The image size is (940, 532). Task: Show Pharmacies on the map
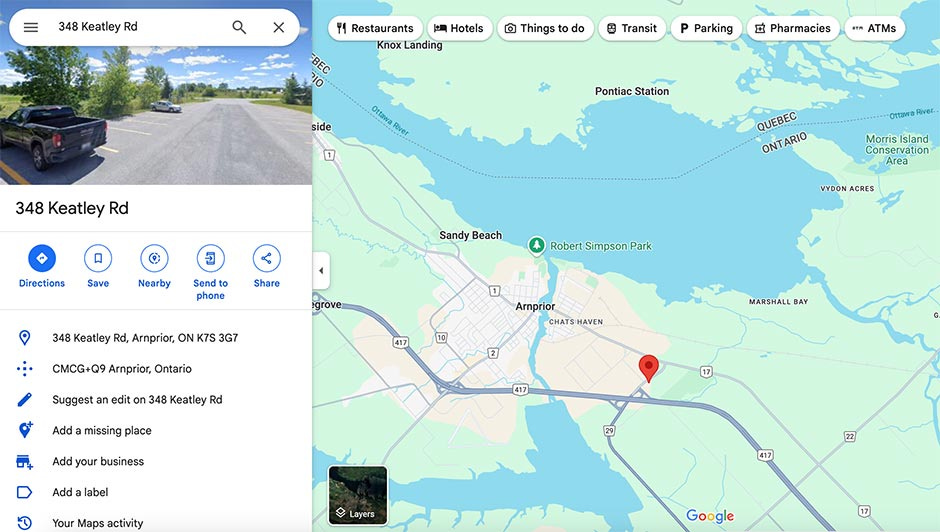click(793, 28)
